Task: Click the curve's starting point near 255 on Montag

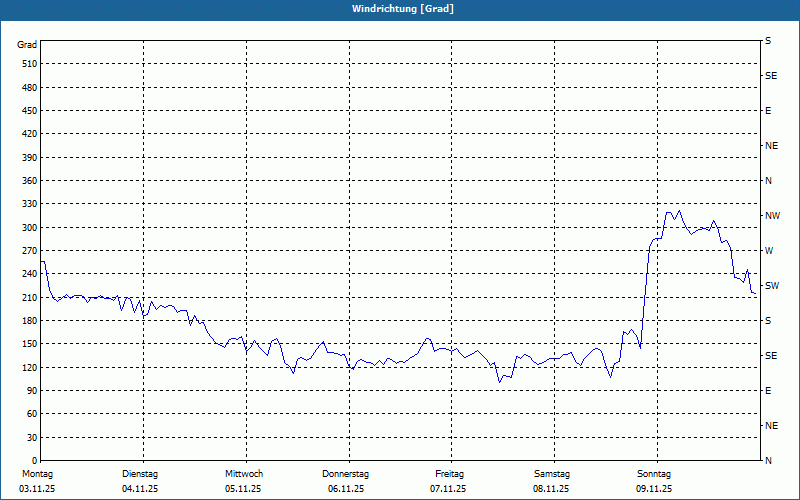Action: 42,261
